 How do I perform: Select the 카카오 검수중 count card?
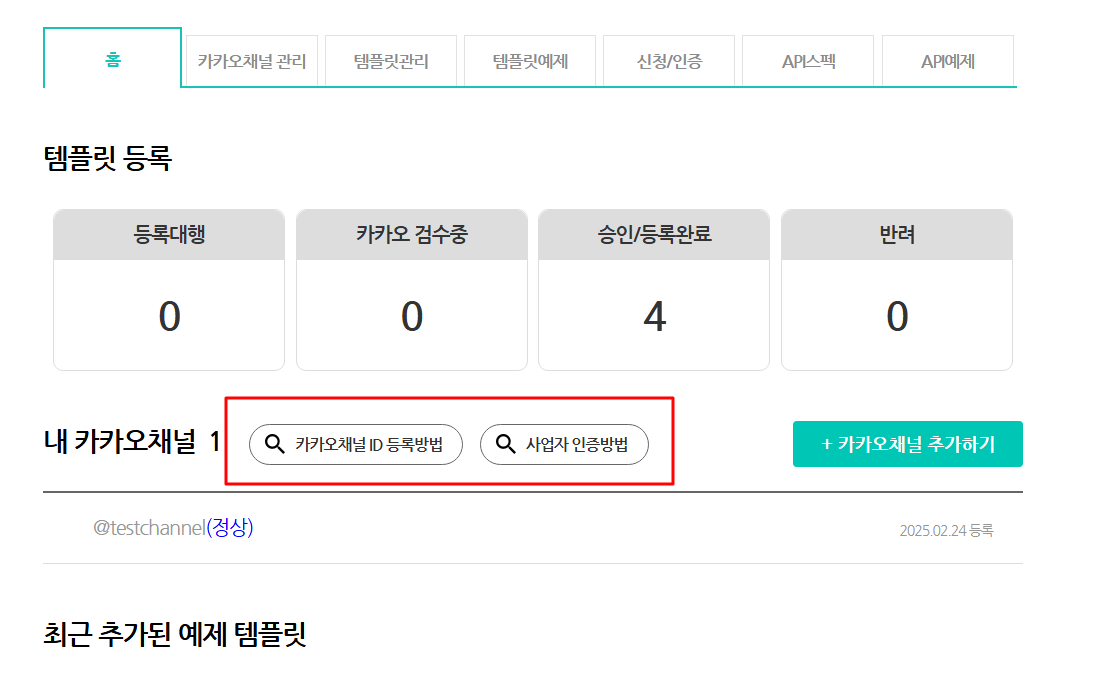tap(411, 290)
